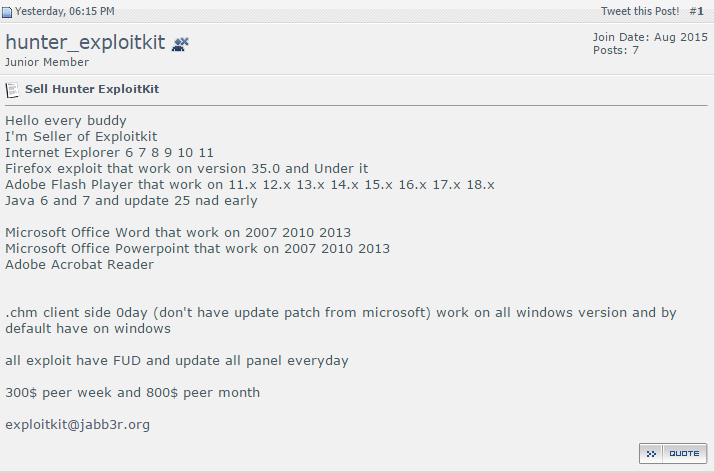Click the Posts: 7 counter
This screenshot has width=715, height=473.
click(x=616, y=50)
